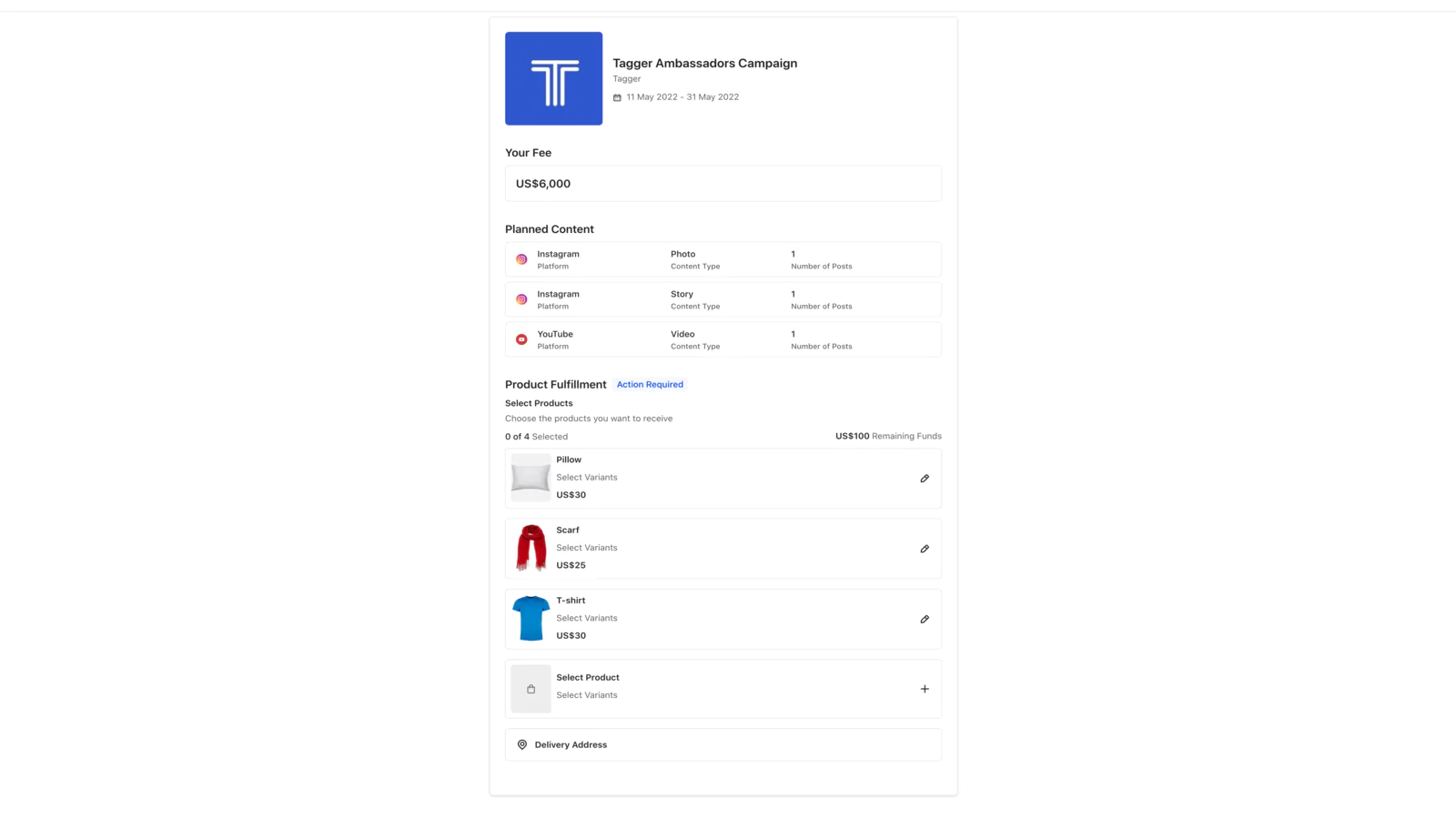Click the 'US$25' Scarf price
Screen dimensions: 1456x819
click(571, 565)
